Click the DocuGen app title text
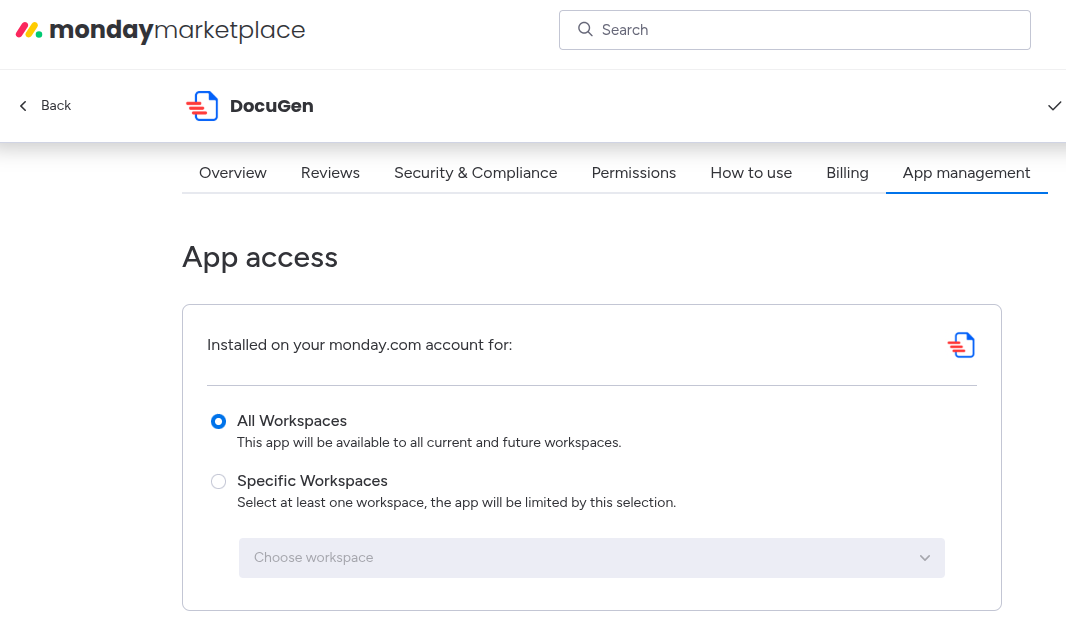 tap(271, 106)
